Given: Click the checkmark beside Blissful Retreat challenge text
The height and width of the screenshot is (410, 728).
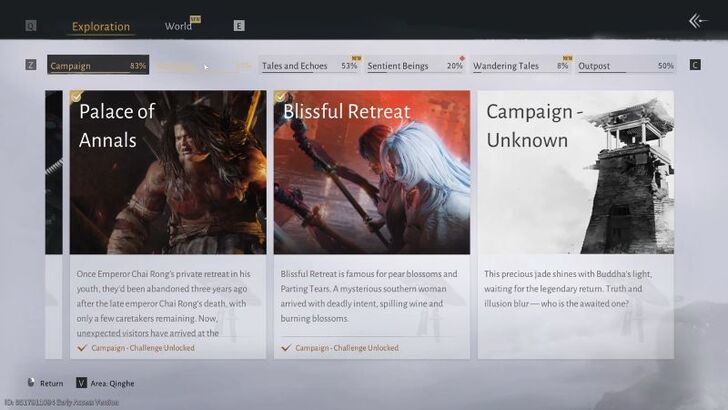Looking at the screenshot, I should click(286, 348).
